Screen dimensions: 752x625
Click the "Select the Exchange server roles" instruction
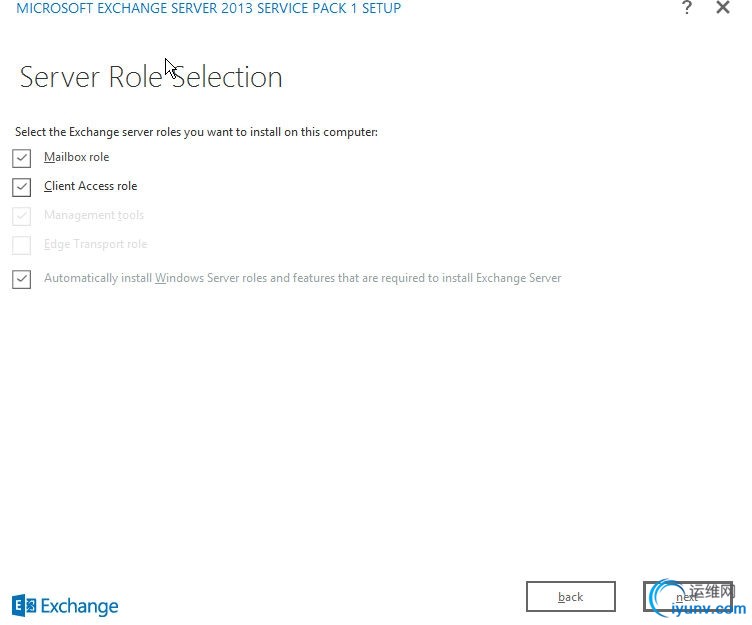coord(196,132)
